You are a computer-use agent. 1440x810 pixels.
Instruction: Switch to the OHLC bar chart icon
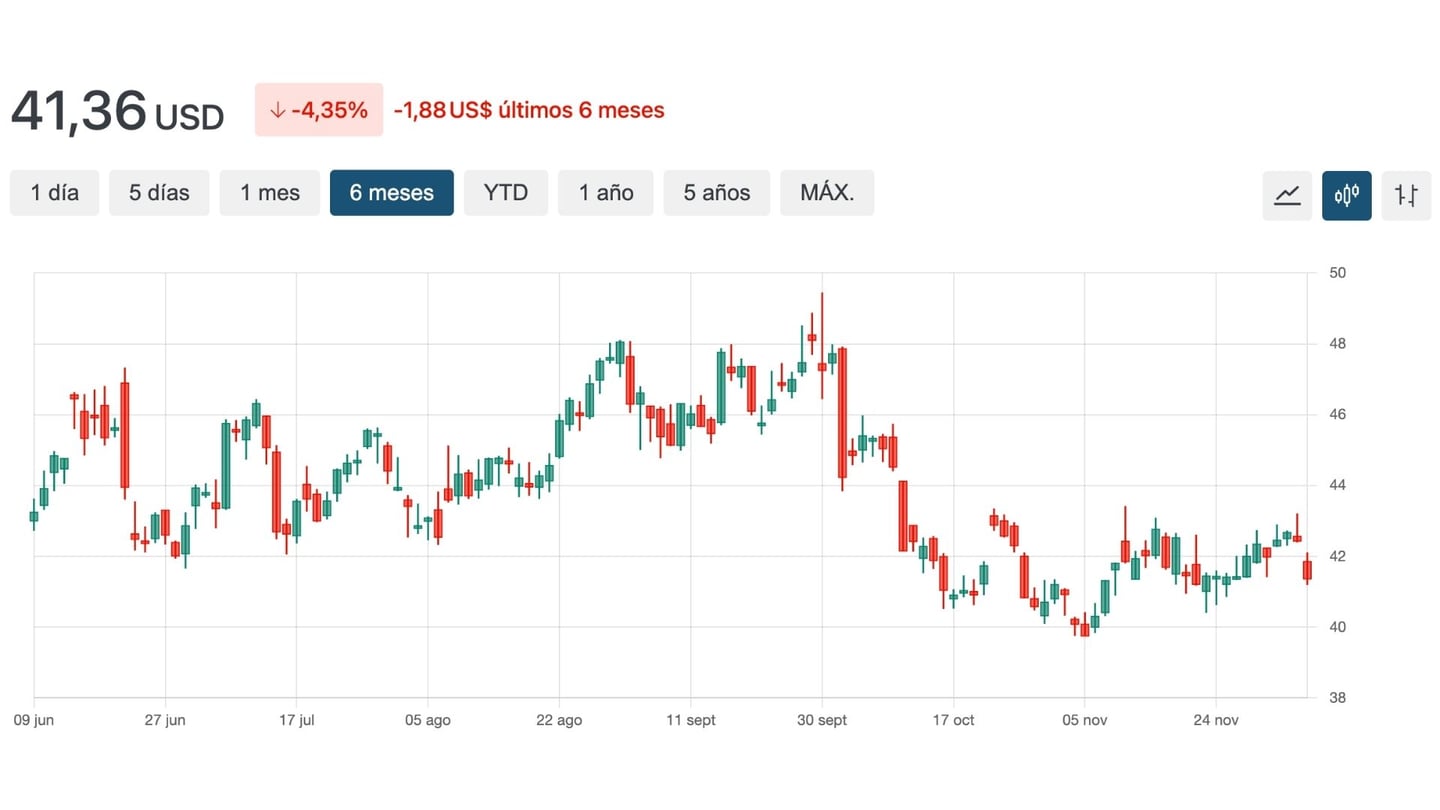(x=1406, y=196)
